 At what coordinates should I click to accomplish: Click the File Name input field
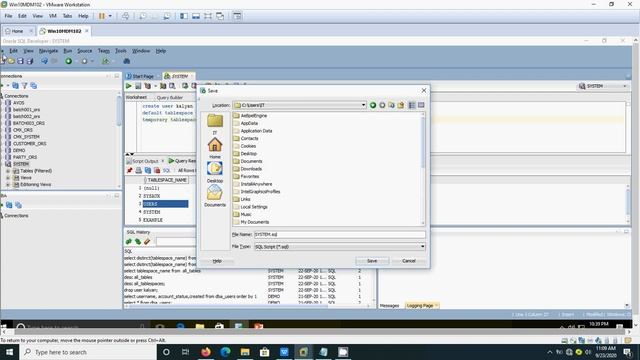coord(339,234)
